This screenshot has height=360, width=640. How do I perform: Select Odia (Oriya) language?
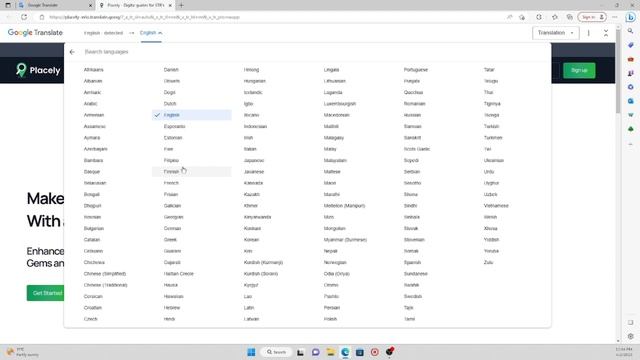pyautogui.click(x=337, y=274)
